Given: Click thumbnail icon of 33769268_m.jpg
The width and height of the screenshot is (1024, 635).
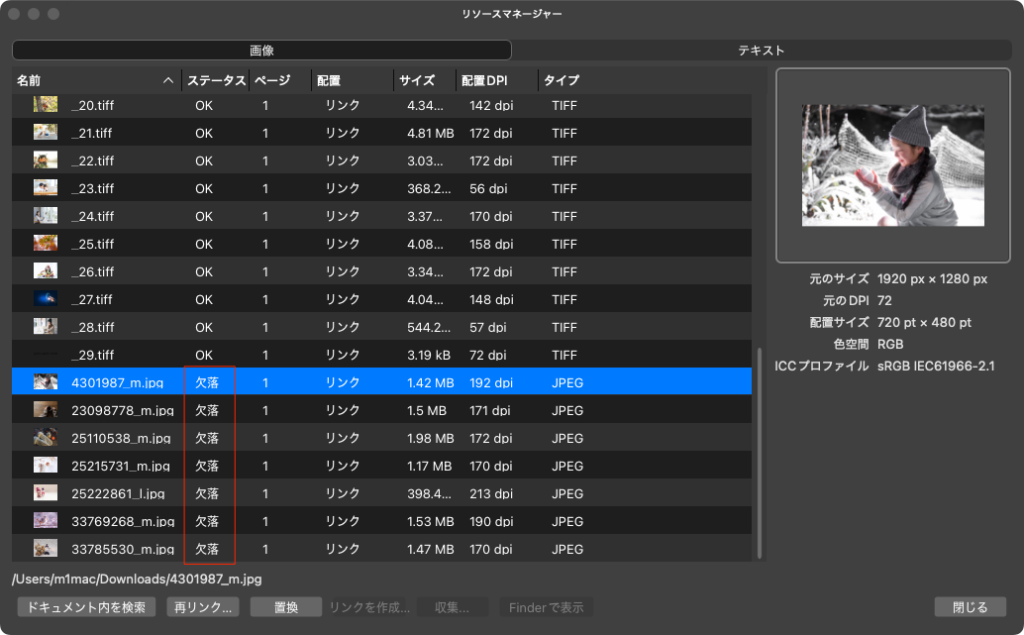Looking at the screenshot, I should click(x=45, y=521).
